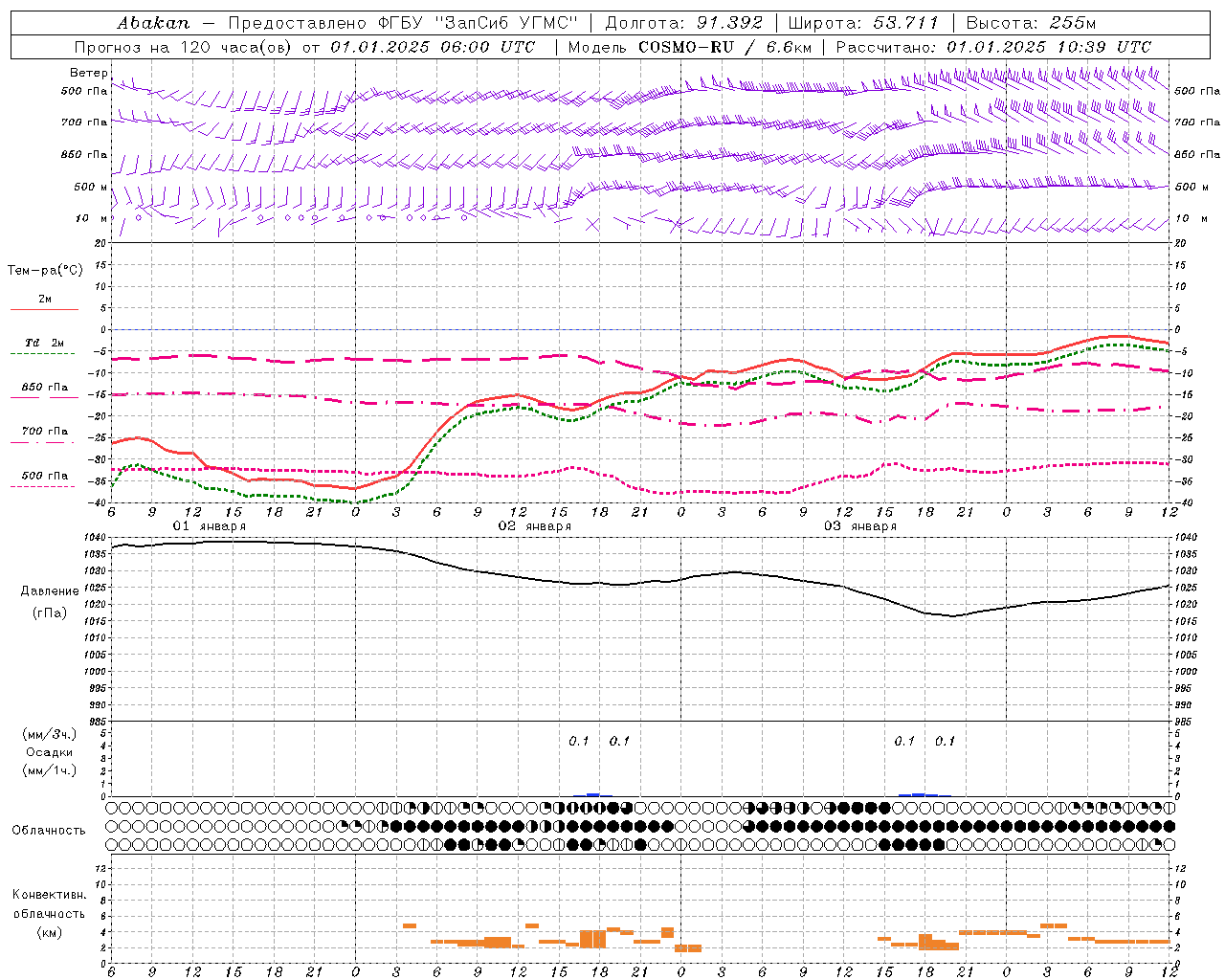Click the '(мм/1ч.)' precipitation unit label
This screenshot has width=1225, height=980.
point(50,770)
